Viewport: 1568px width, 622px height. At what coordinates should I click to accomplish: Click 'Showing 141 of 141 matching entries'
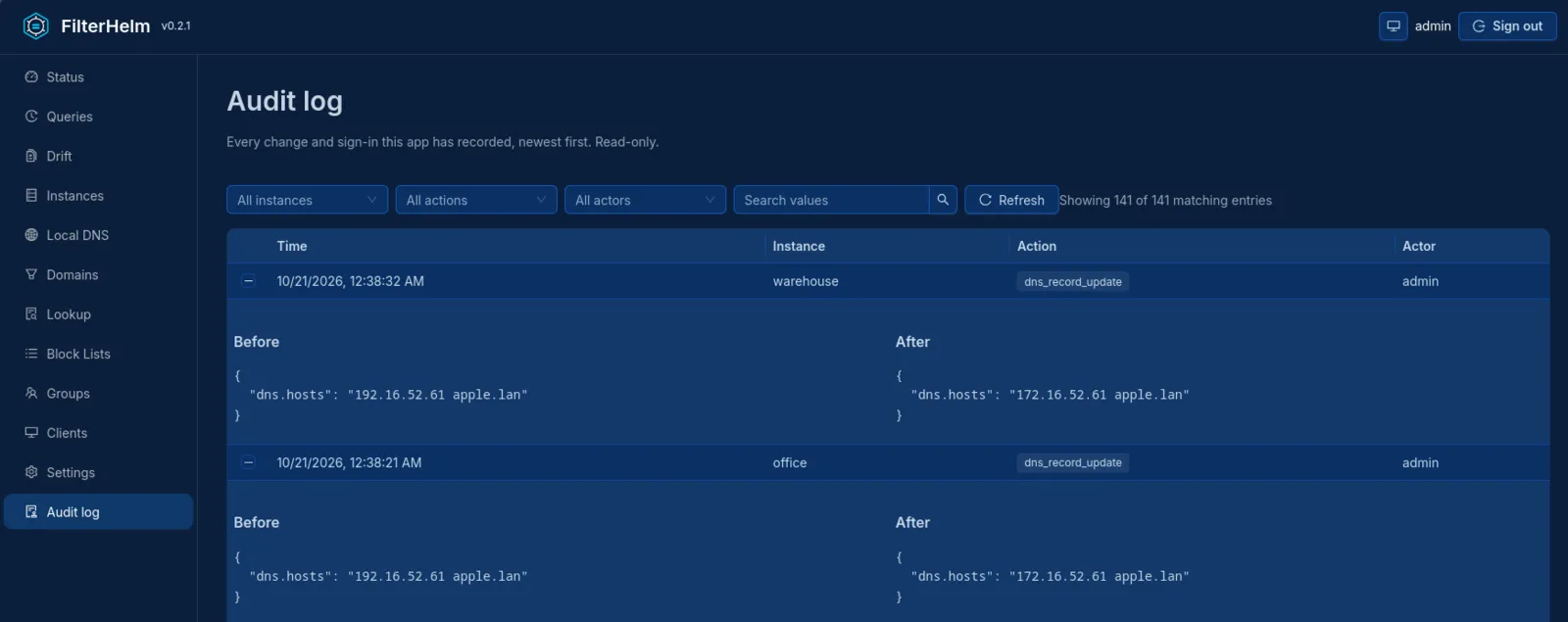1165,200
